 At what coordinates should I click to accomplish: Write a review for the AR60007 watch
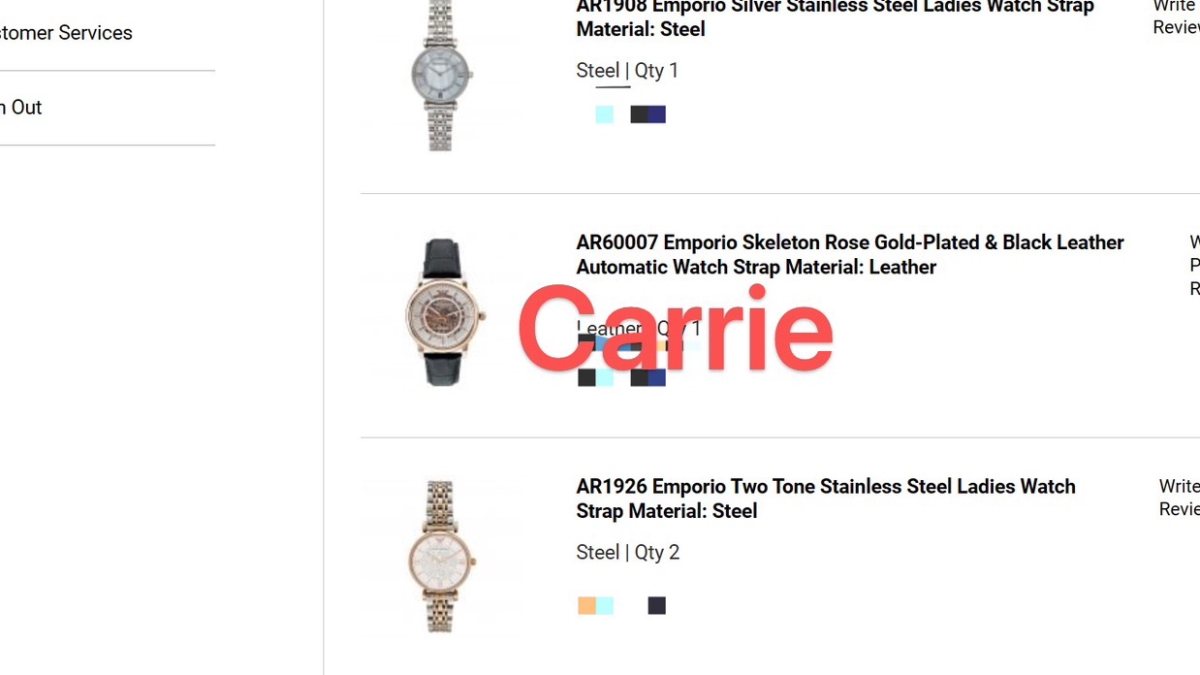tap(1194, 265)
